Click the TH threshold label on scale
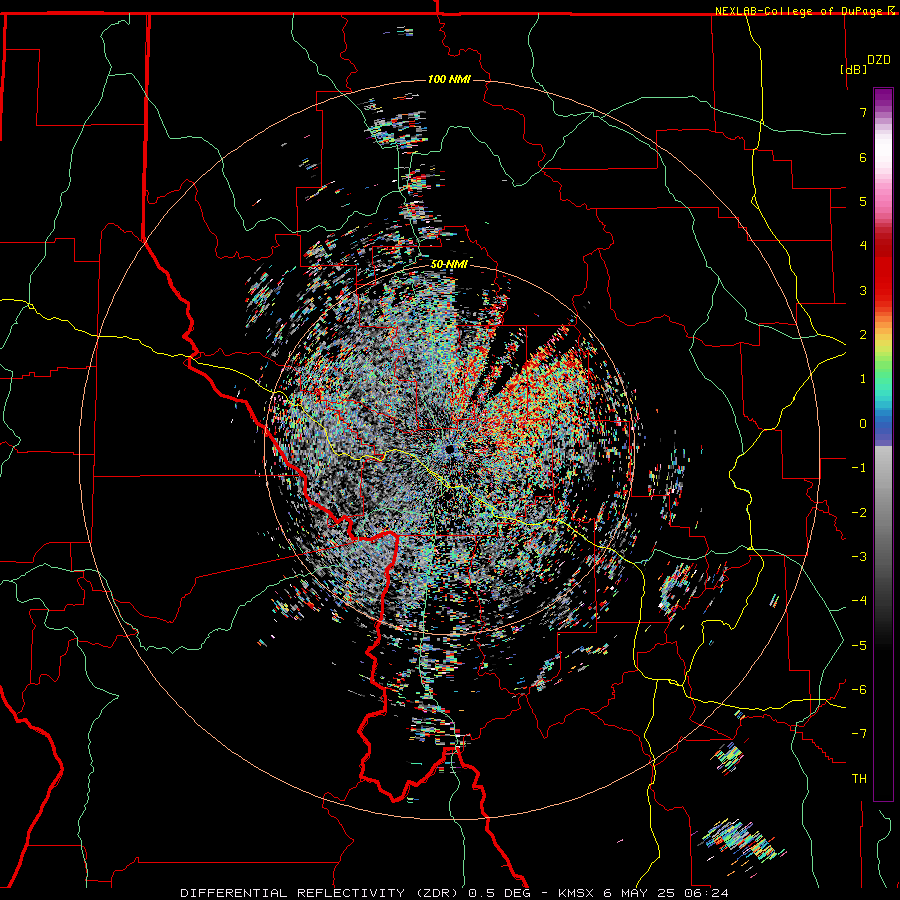This screenshot has height=900, width=900. (x=859, y=779)
